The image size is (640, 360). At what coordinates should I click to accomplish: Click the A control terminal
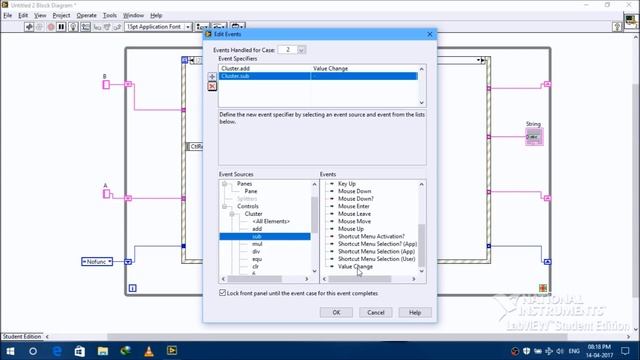(106, 193)
